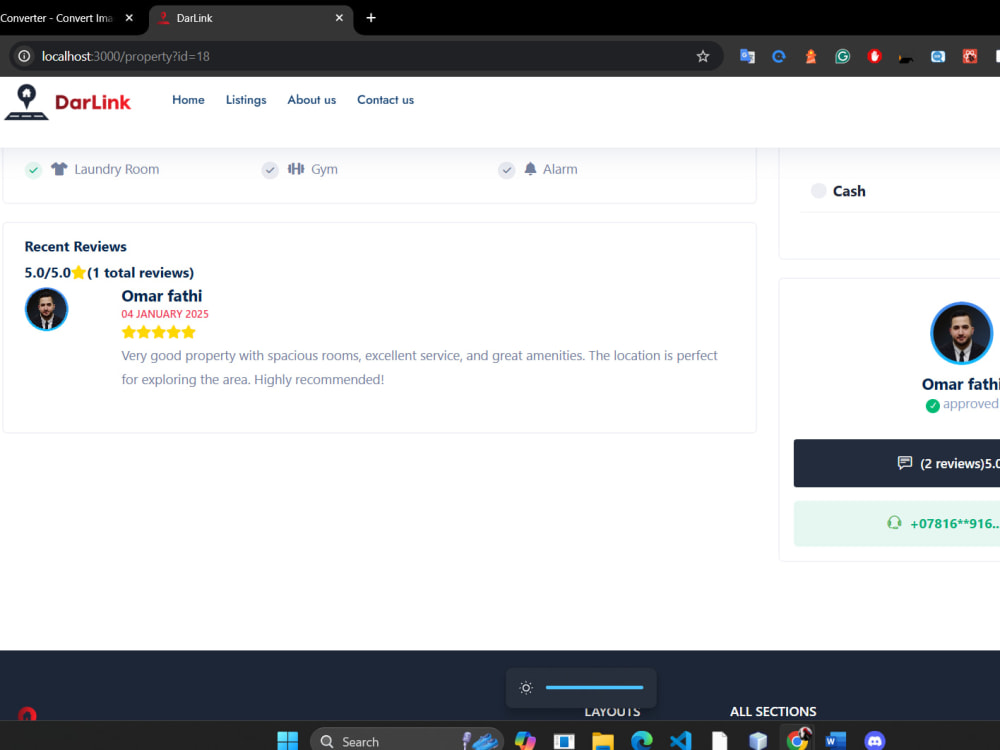Viewport: 1000px width, 750px height.
Task: Open the Home navigation link
Action: coord(188,100)
